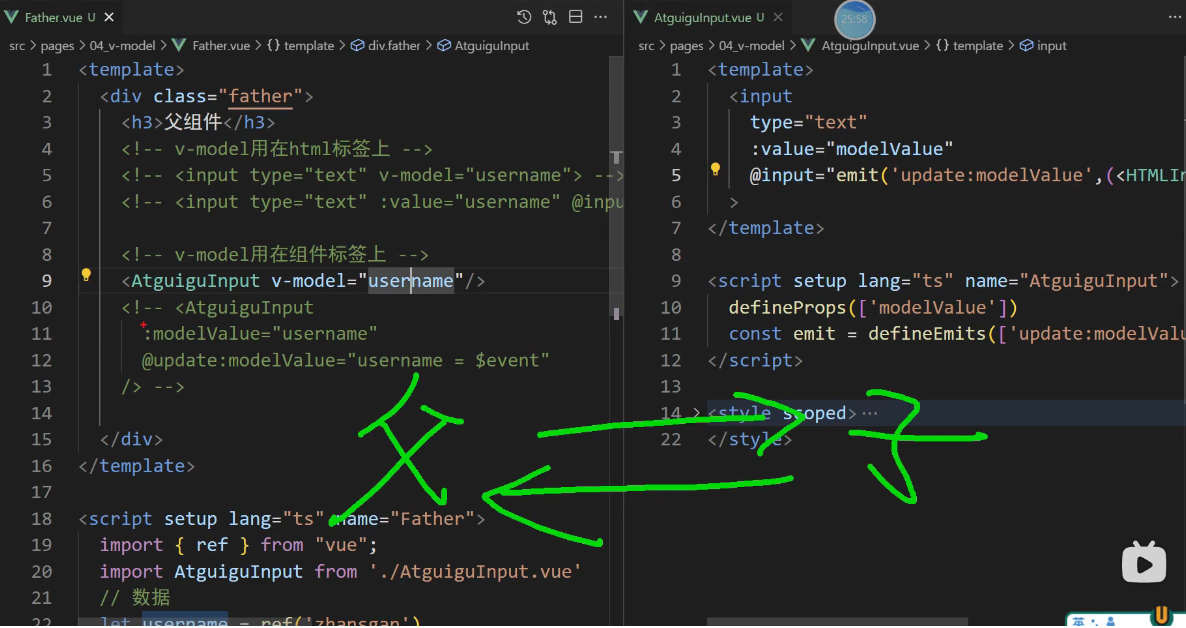Click the <input tag on line 2 of AtguiguInput.vue

[761, 96]
